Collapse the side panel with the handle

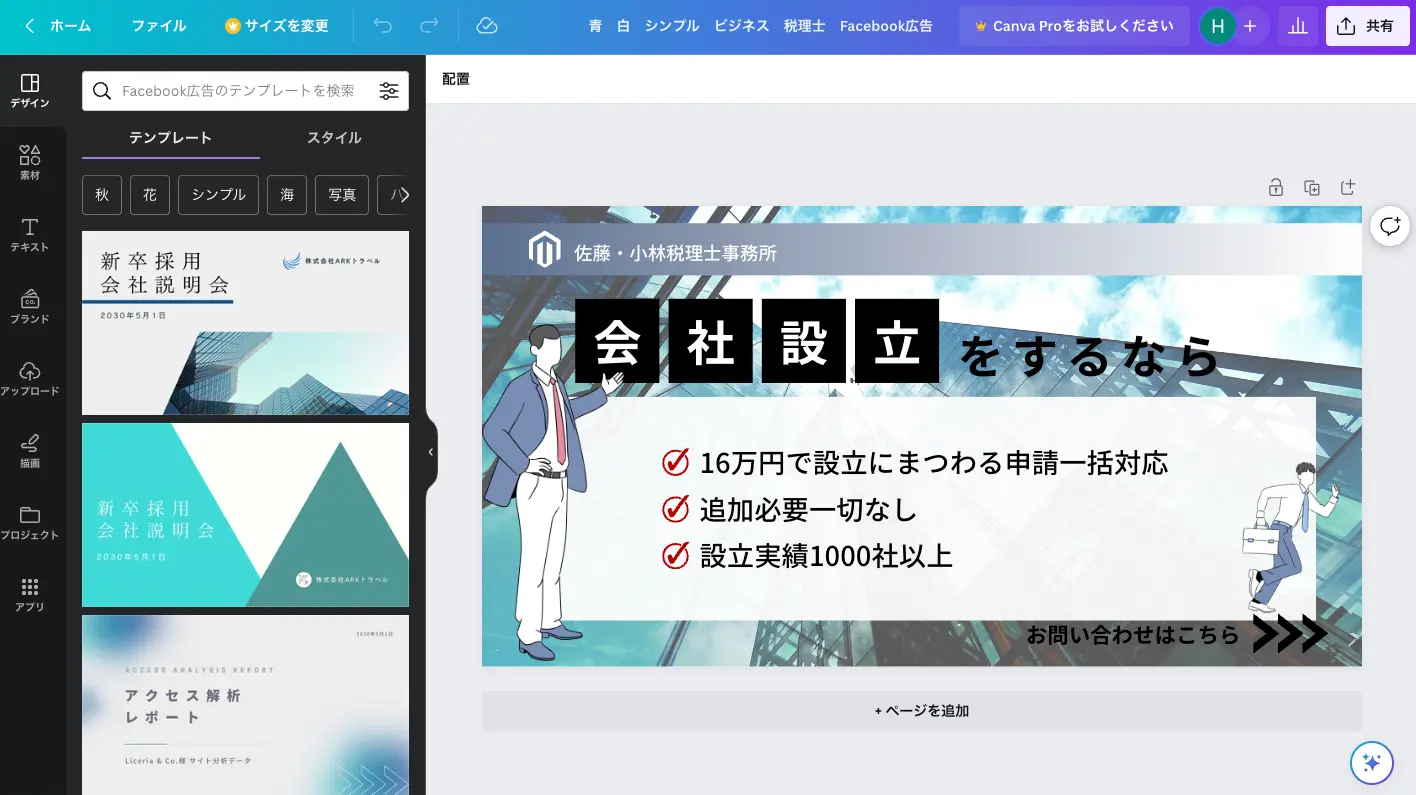point(431,452)
